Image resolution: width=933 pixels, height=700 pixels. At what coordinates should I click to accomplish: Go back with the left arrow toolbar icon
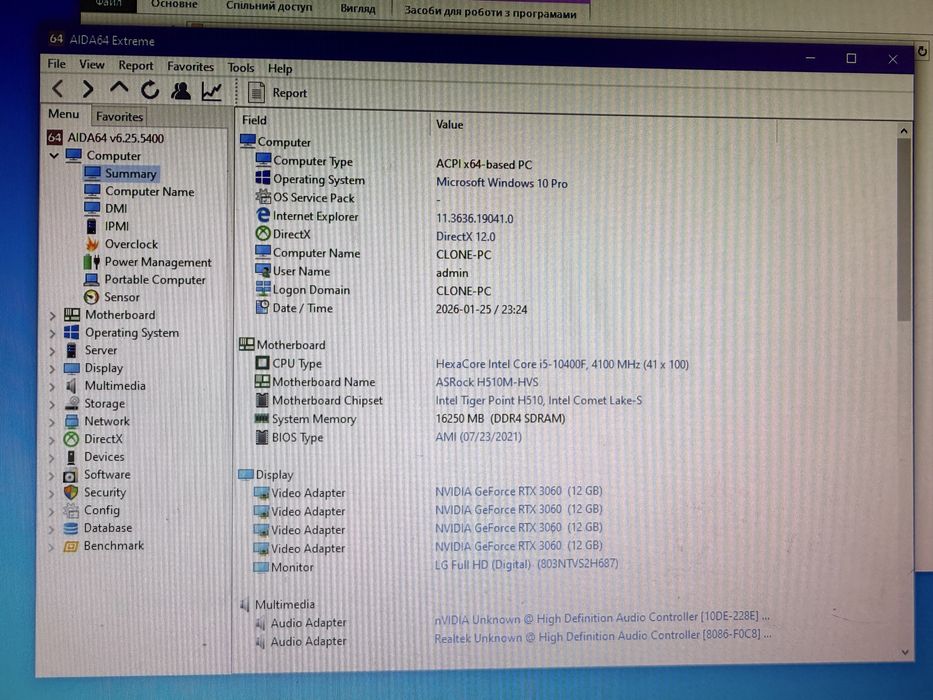pyautogui.click(x=58, y=89)
